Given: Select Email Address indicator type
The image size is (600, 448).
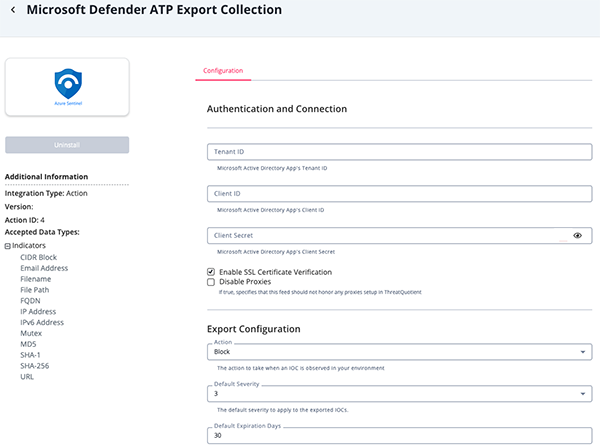Looking at the screenshot, I should pyautogui.click(x=44, y=268).
